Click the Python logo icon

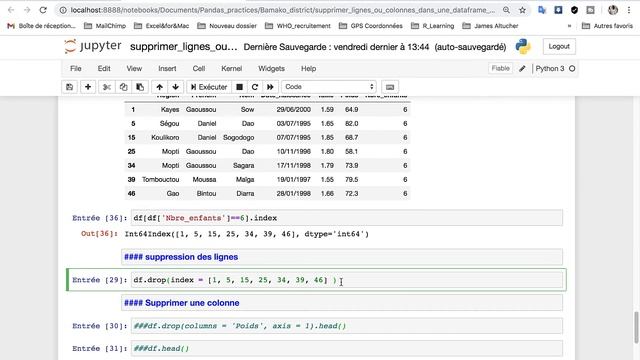(523, 47)
